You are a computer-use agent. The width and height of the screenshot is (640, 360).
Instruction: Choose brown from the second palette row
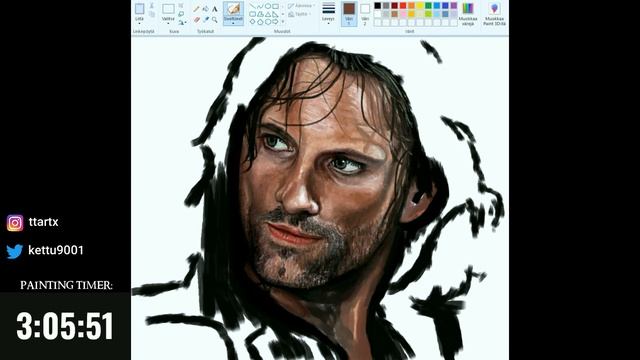[394, 14]
